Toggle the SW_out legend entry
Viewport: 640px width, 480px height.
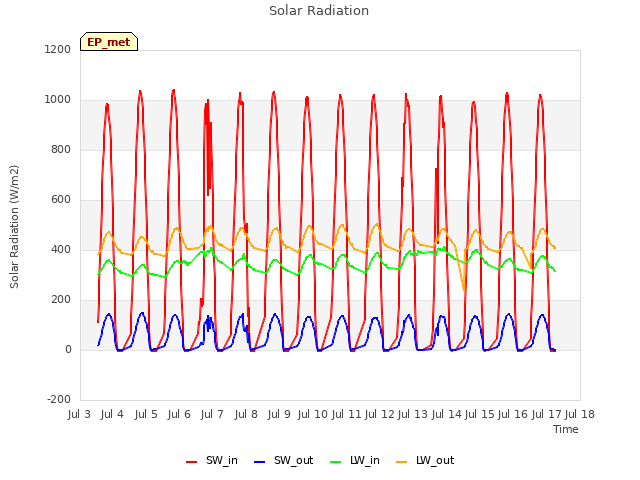284,460
